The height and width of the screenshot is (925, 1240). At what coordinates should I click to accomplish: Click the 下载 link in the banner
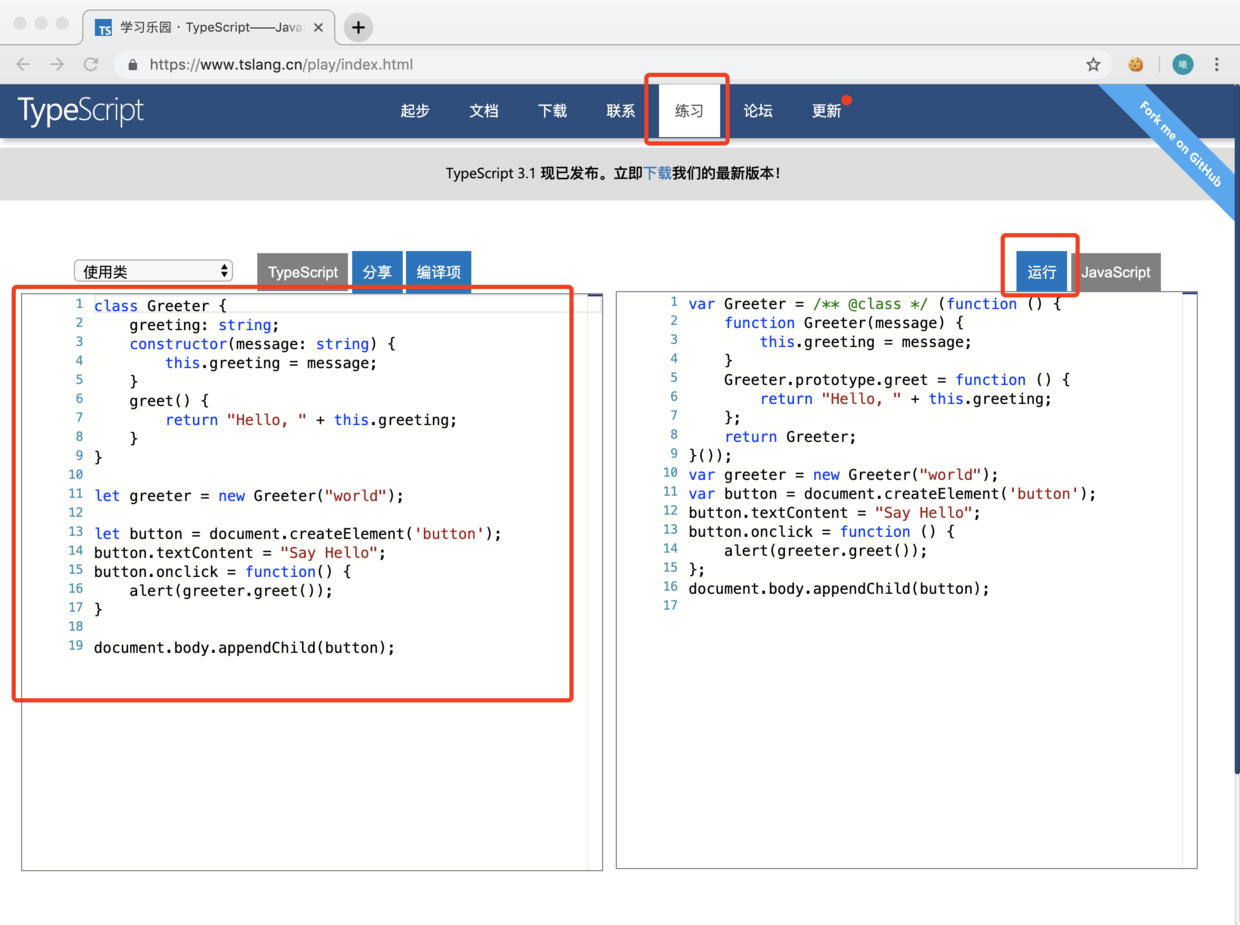[655, 173]
